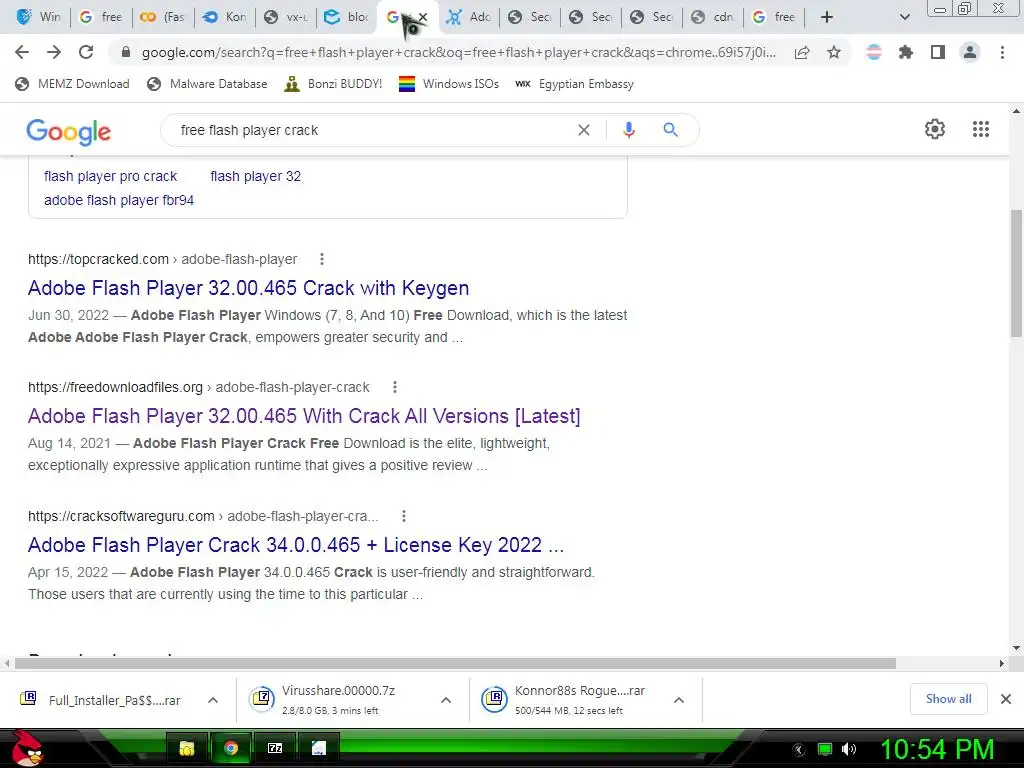Screen dimensions: 1024x768
Task: Open a new browser tab
Action: [827, 17]
